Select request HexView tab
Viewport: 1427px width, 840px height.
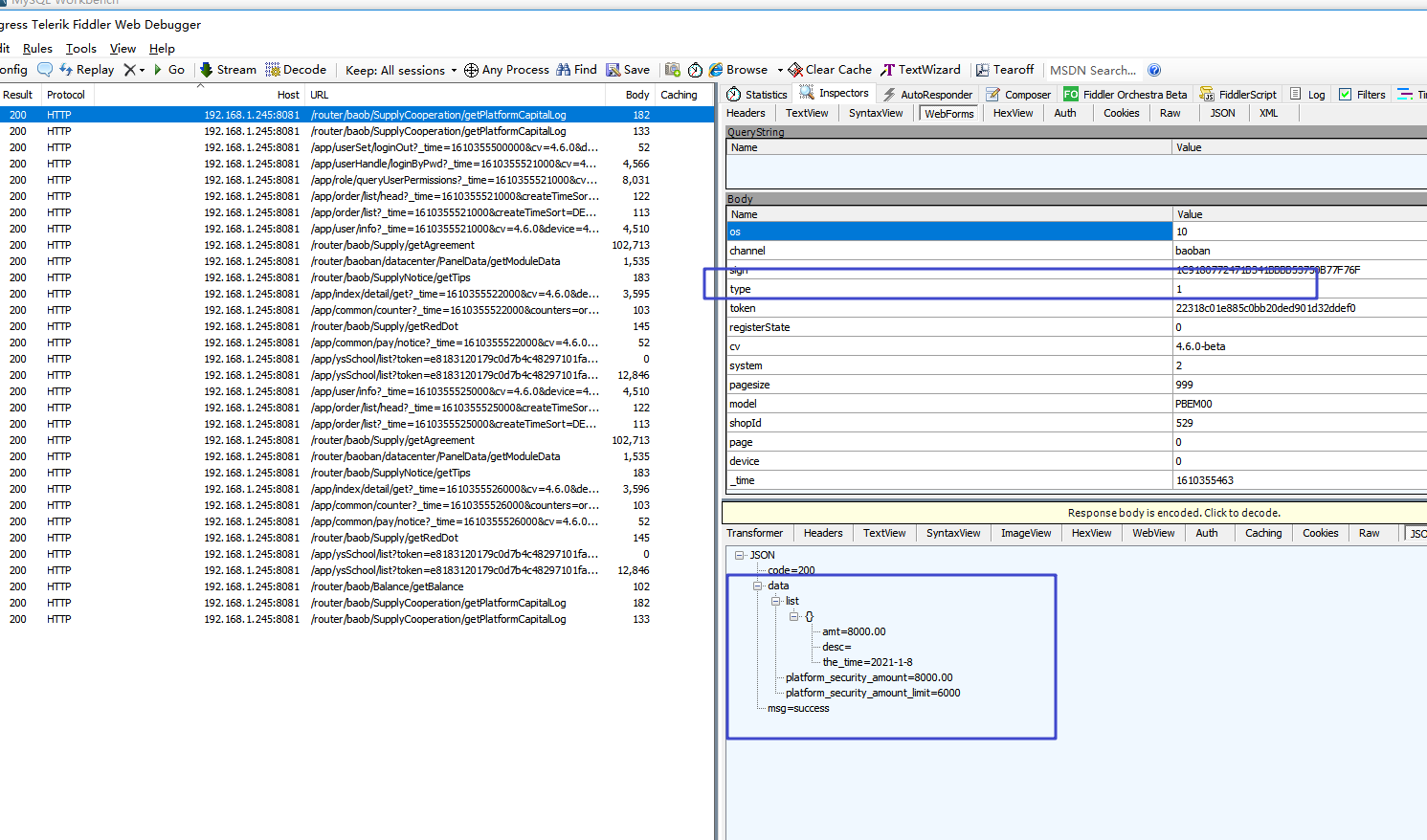[x=1013, y=113]
